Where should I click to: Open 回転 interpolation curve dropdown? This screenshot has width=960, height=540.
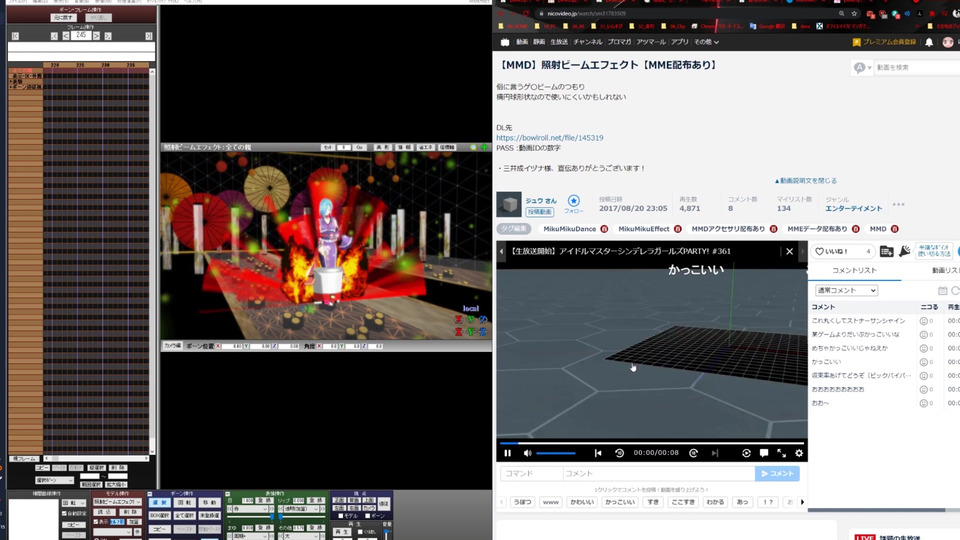click(x=73, y=503)
